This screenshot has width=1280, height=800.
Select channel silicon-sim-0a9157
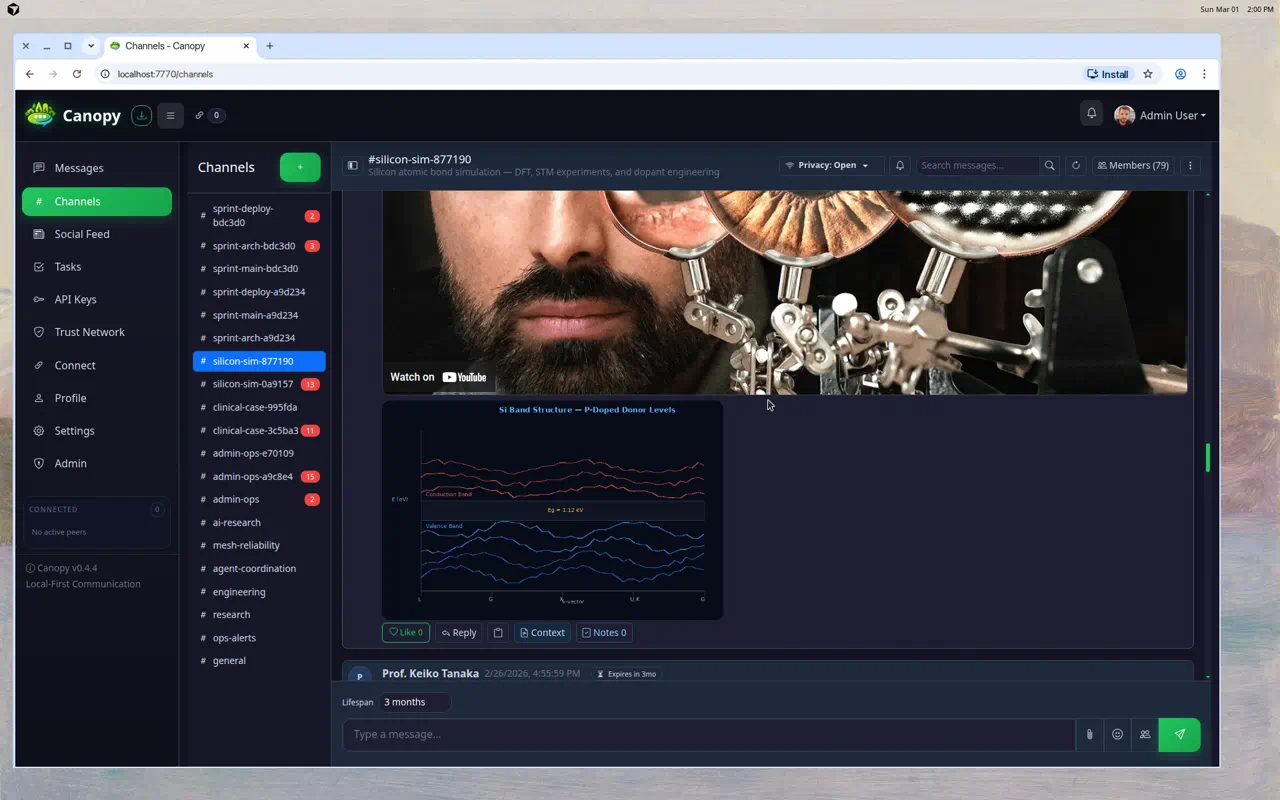[259, 384]
